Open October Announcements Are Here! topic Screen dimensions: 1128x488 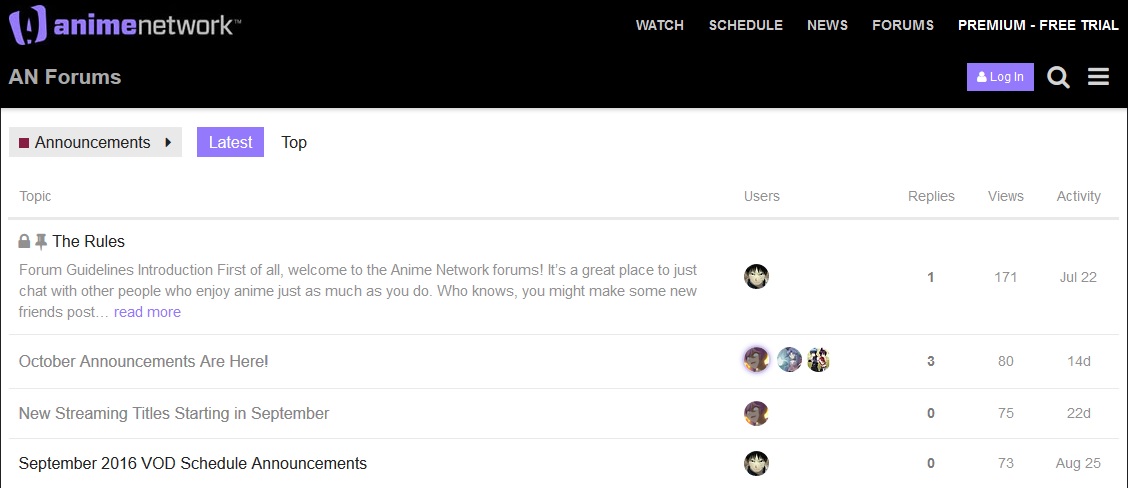point(144,361)
